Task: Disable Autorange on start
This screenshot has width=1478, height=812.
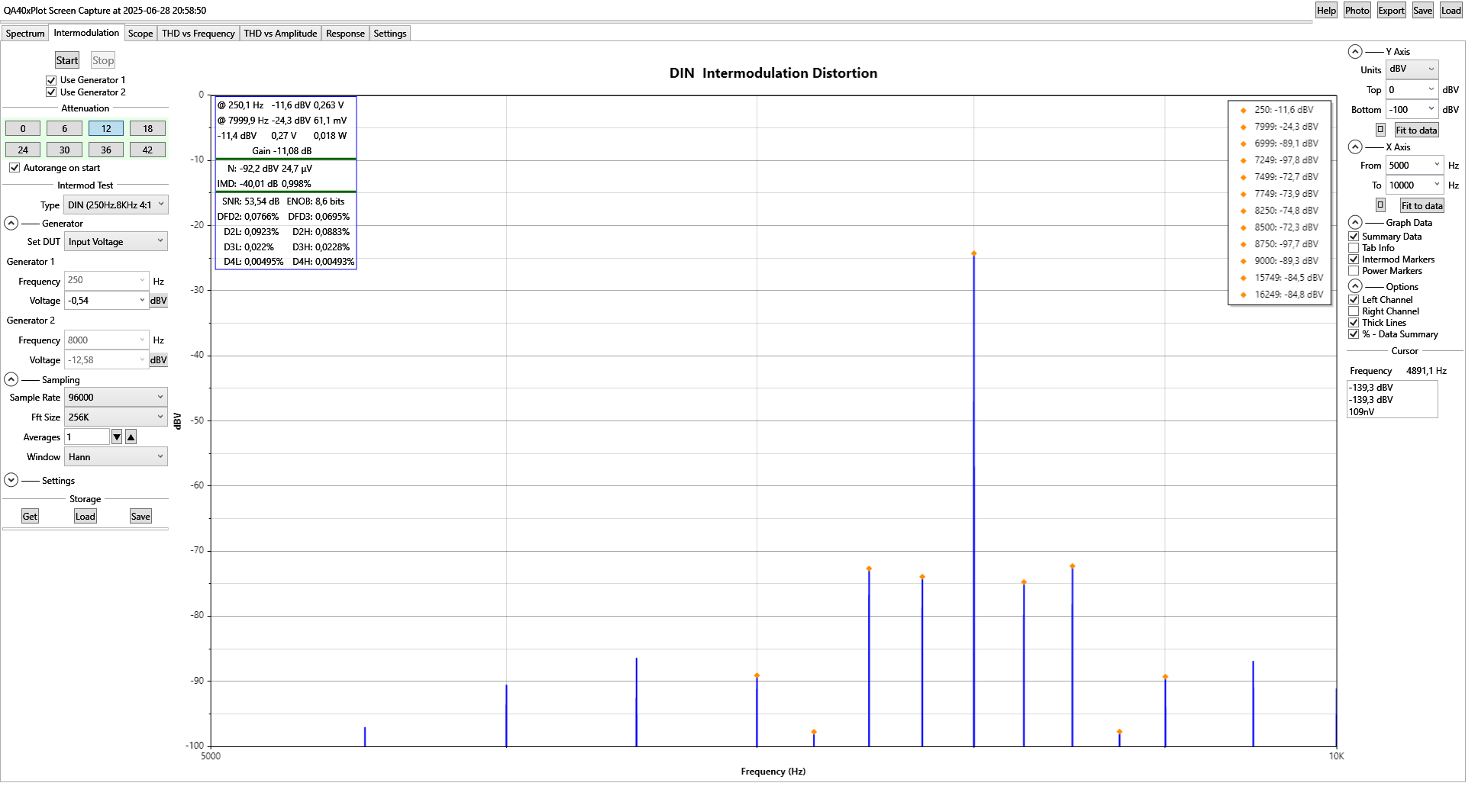Action: tap(15, 168)
